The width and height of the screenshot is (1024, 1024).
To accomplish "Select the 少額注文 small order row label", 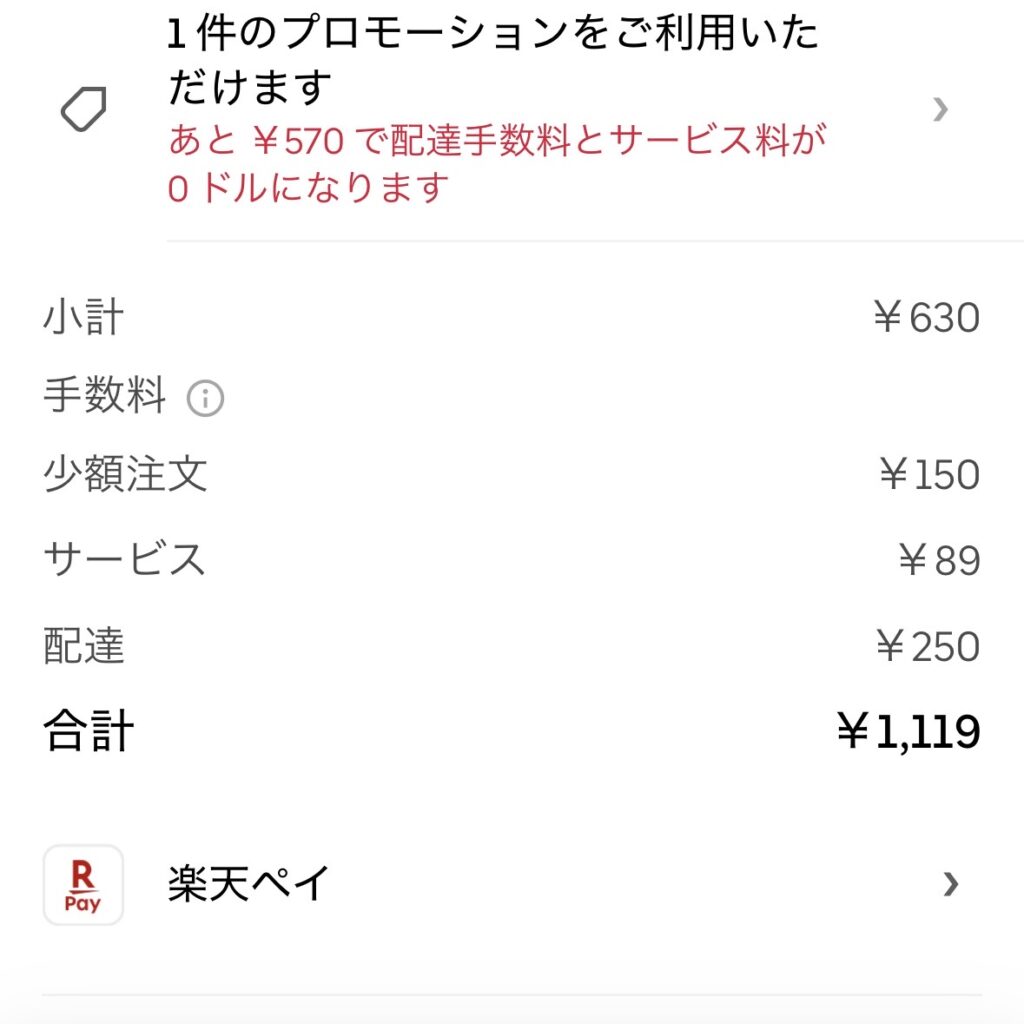I will (x=125, y=474).
